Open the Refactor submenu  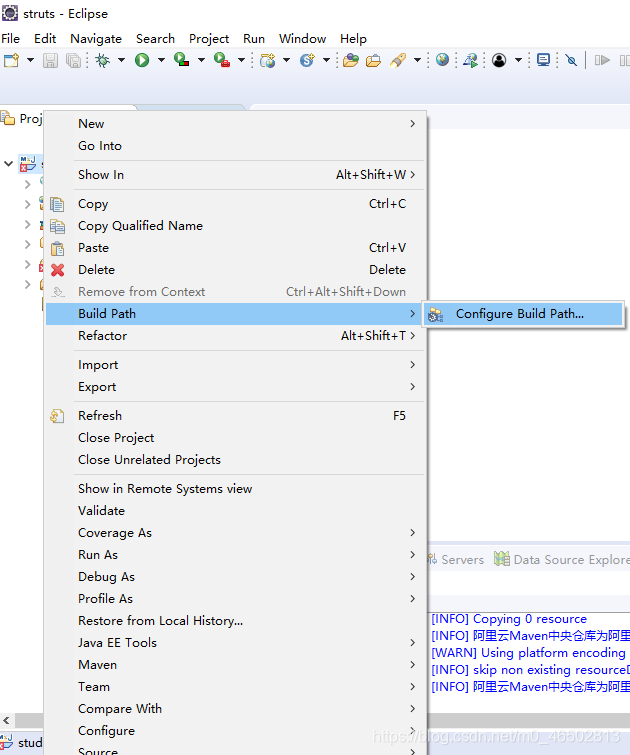pyautogui.click(x=235, y=336)
